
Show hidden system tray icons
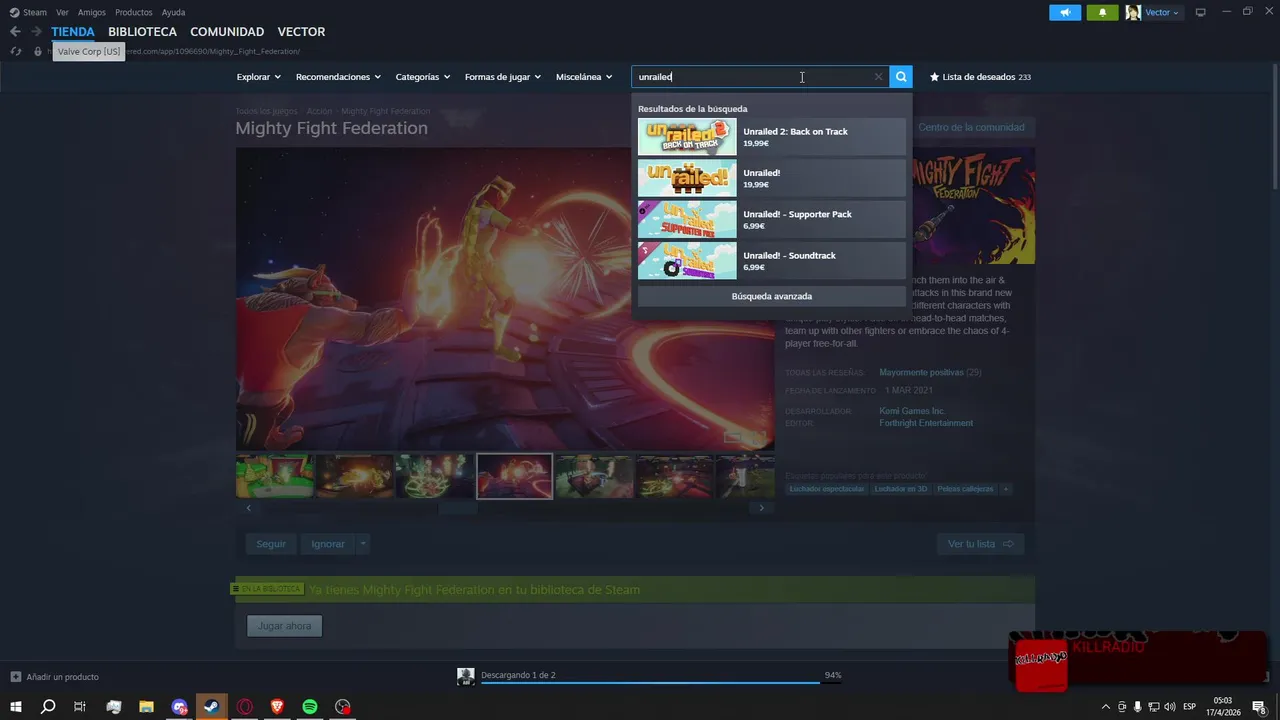1105,707
